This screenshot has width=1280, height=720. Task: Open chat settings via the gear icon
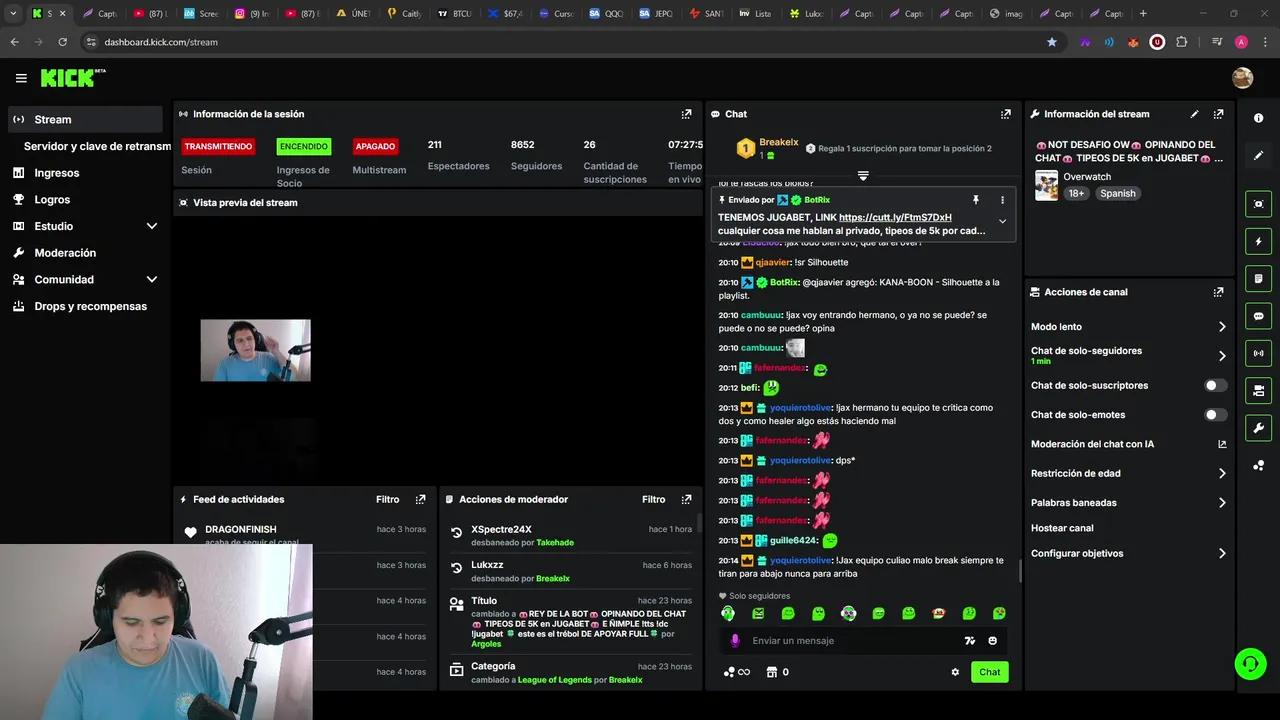point(956,672)
